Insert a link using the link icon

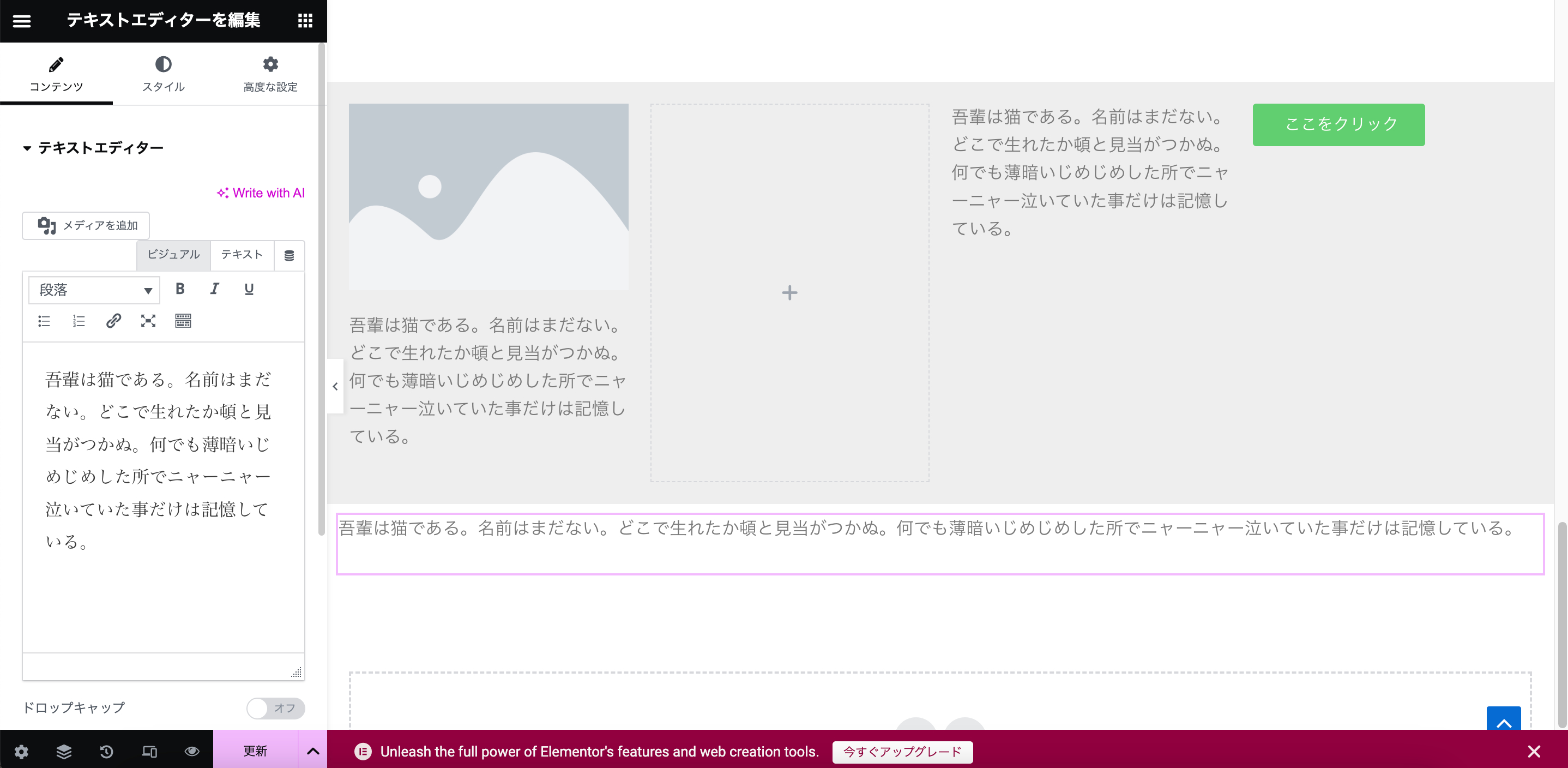[113, 321]
